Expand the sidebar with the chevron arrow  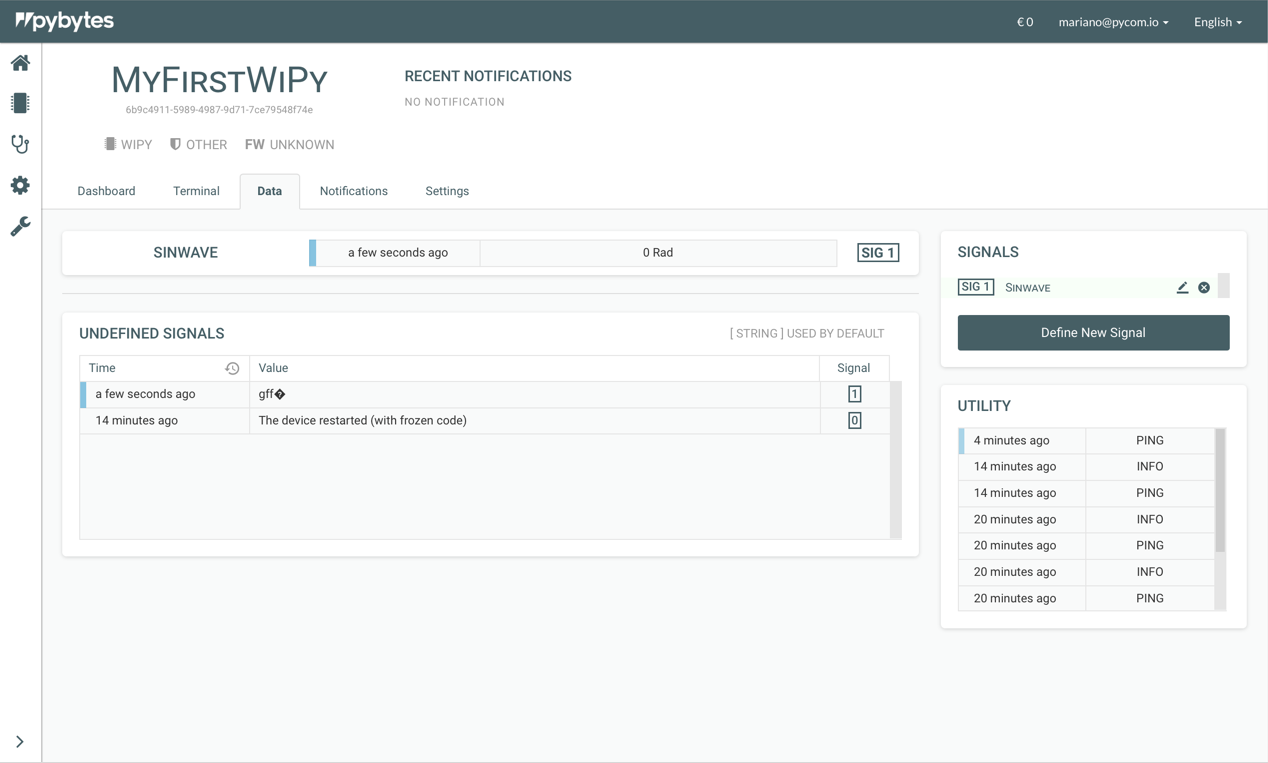pyautogui.click(x=20, y=742)
